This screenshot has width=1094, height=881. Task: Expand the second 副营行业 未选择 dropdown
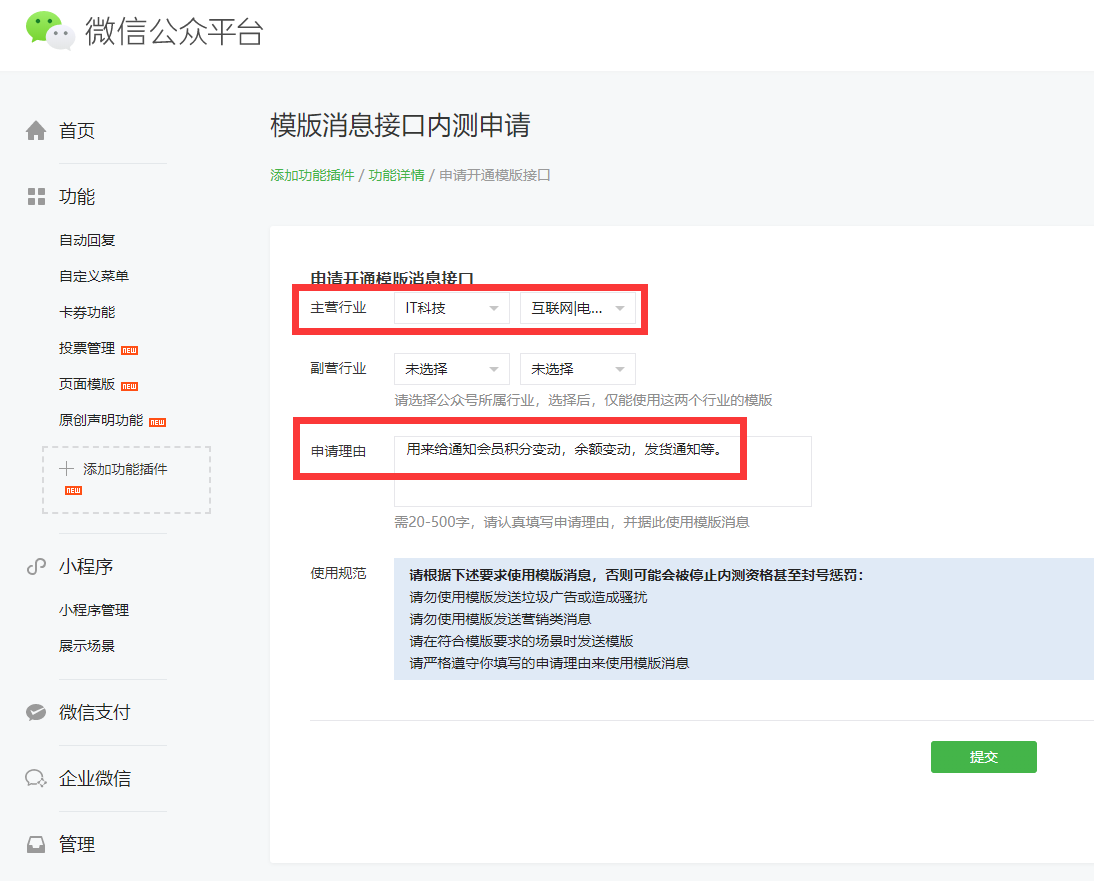click(x=577, y=369)
